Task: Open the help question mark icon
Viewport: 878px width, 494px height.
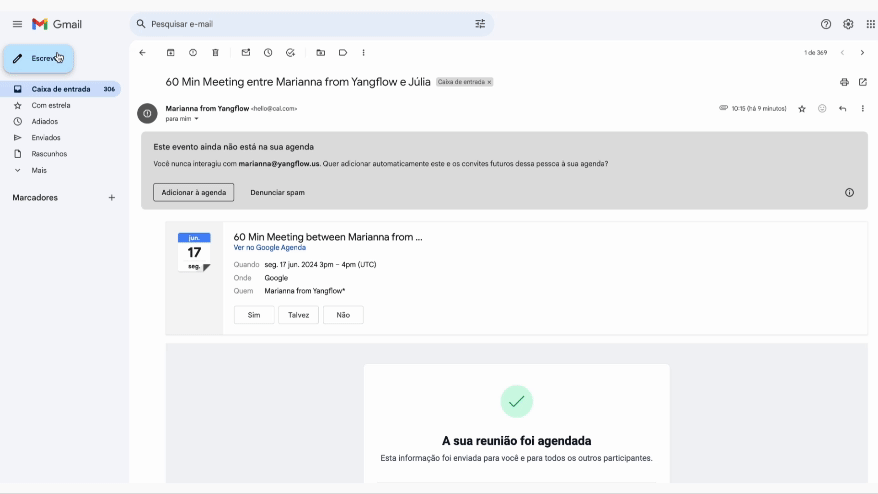Action: [x=826, y=24]
